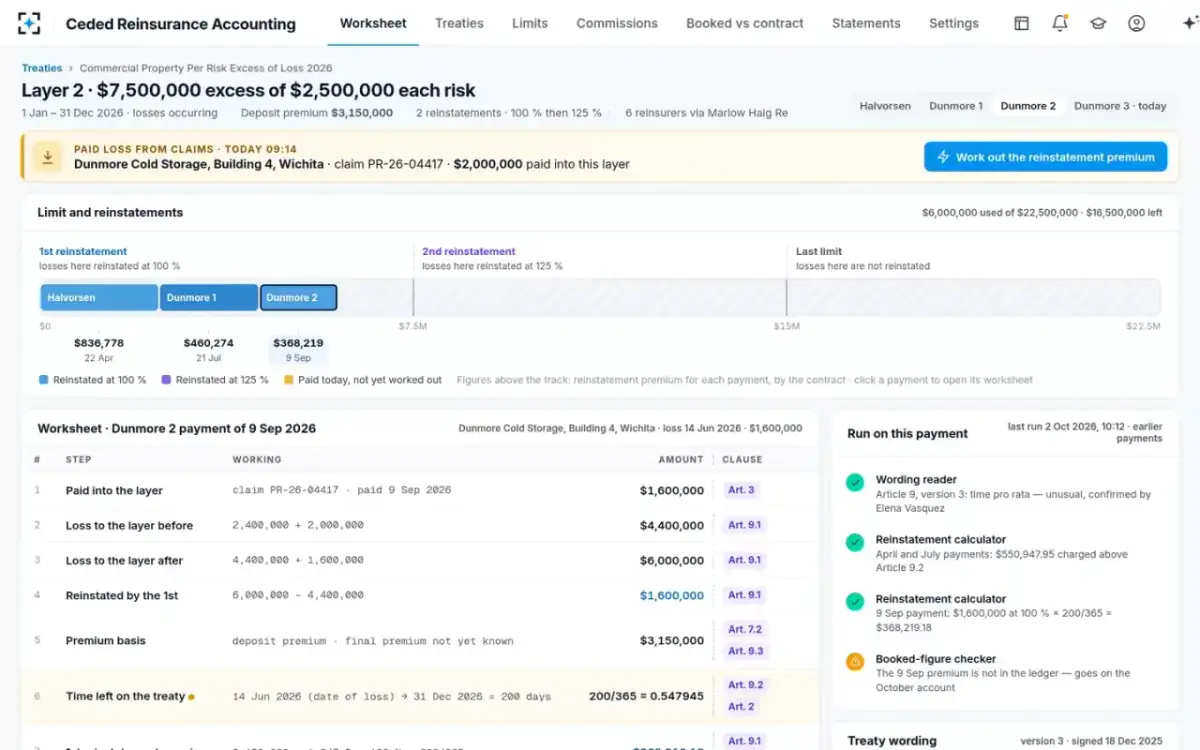Open the layout panel icon in header
This screenshot has width=1200, height=750.
[x=1021, y=23]
